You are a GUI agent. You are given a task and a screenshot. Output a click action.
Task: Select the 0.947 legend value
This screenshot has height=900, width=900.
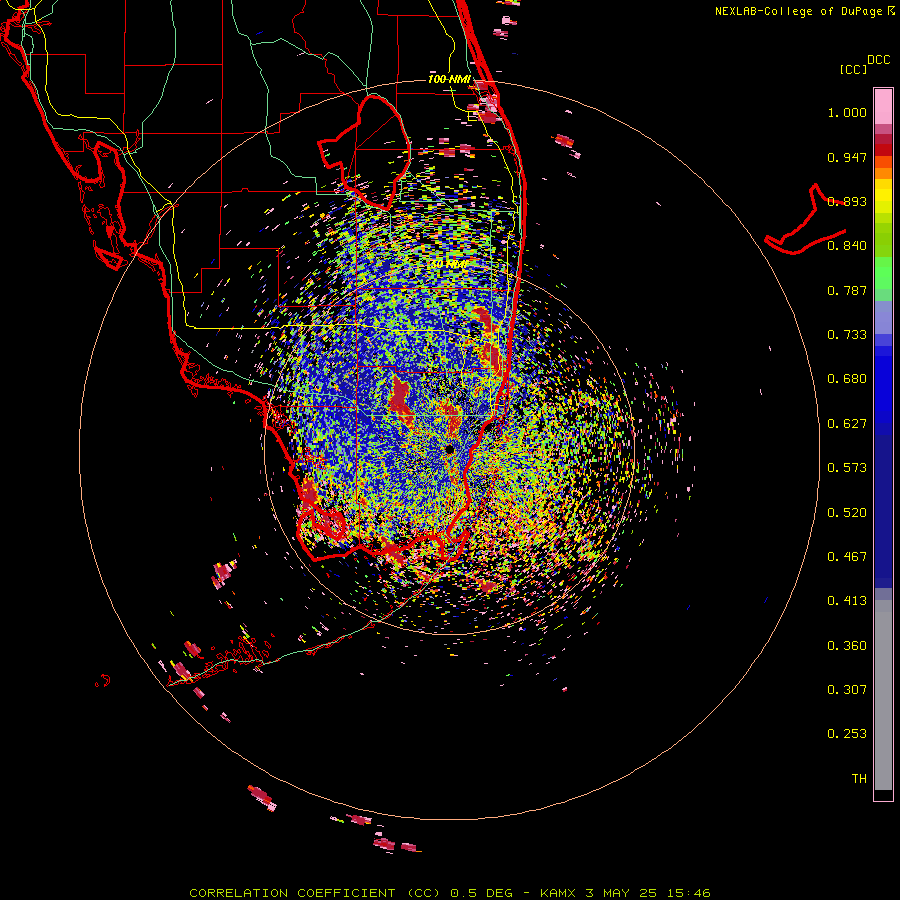847,157
